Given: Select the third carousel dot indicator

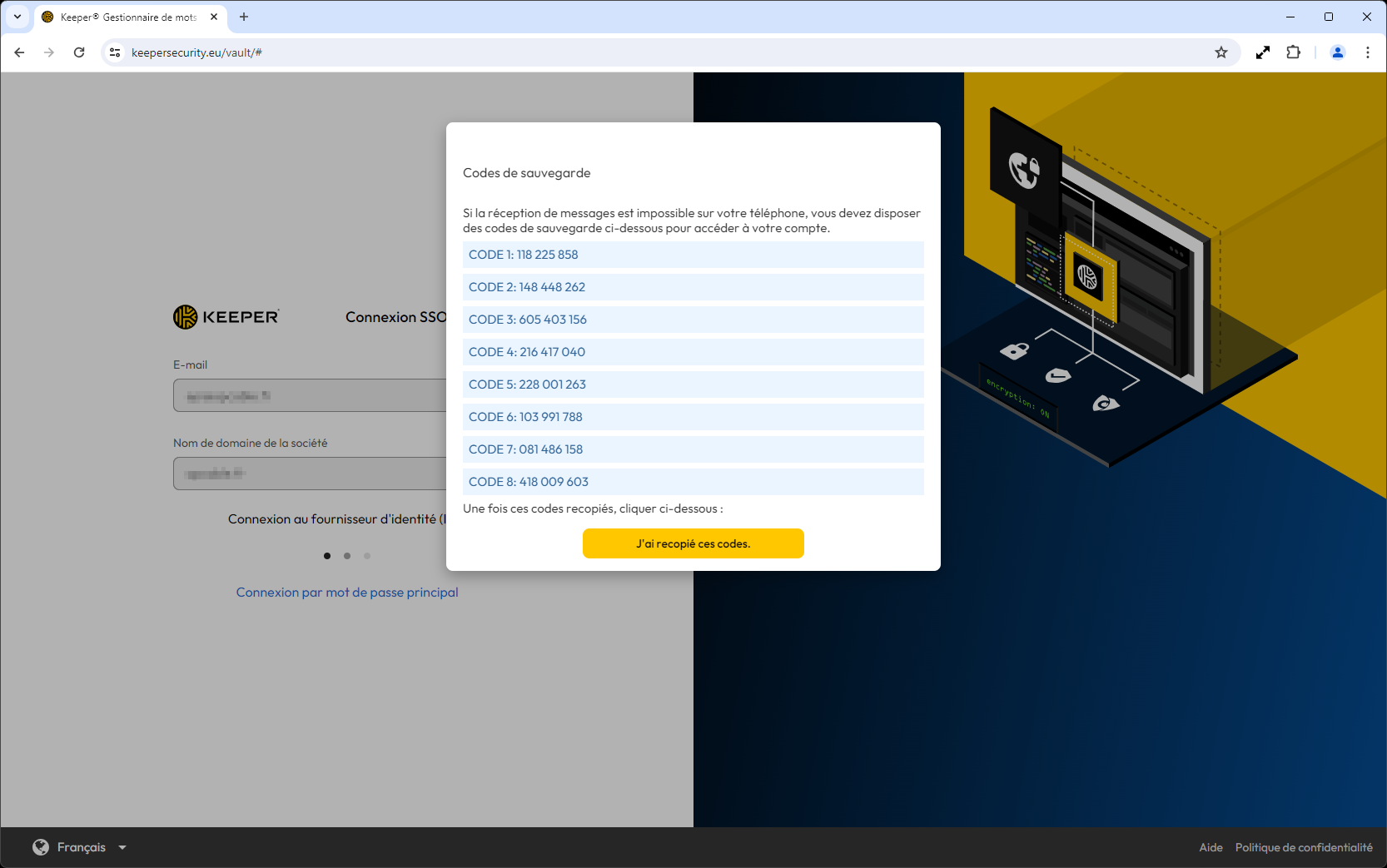Looking at the screenshot, I should tap(367, 556).
